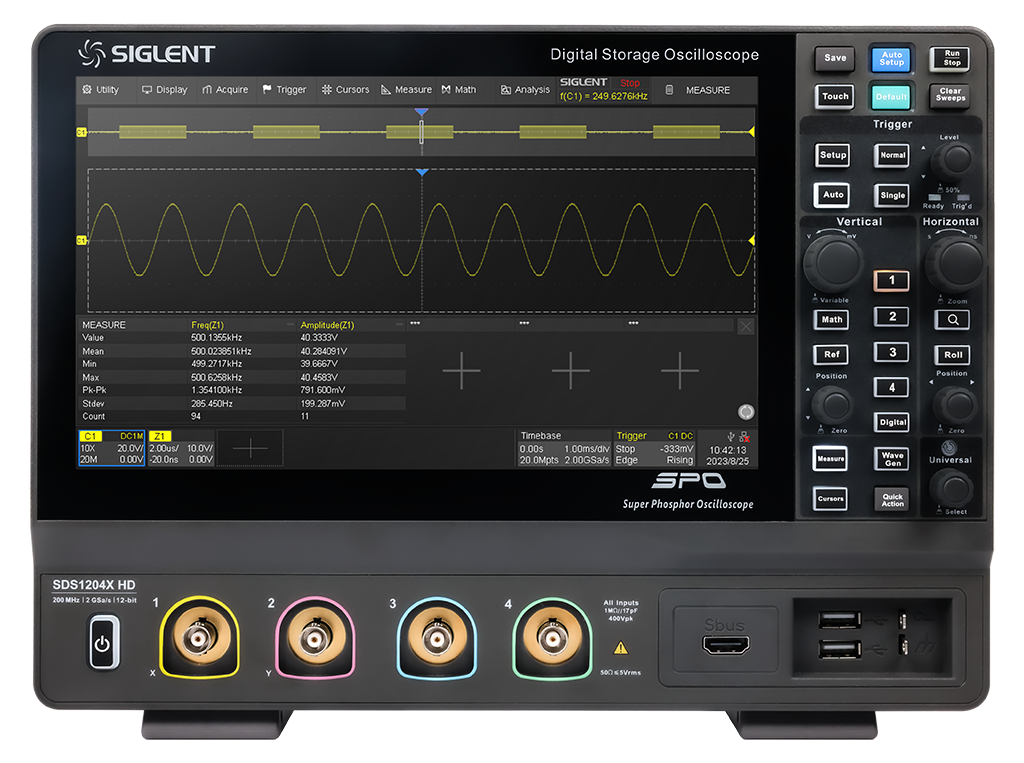The image size is (1024, 763).
Task: Open the Utility menu
Action: (101, 89)
